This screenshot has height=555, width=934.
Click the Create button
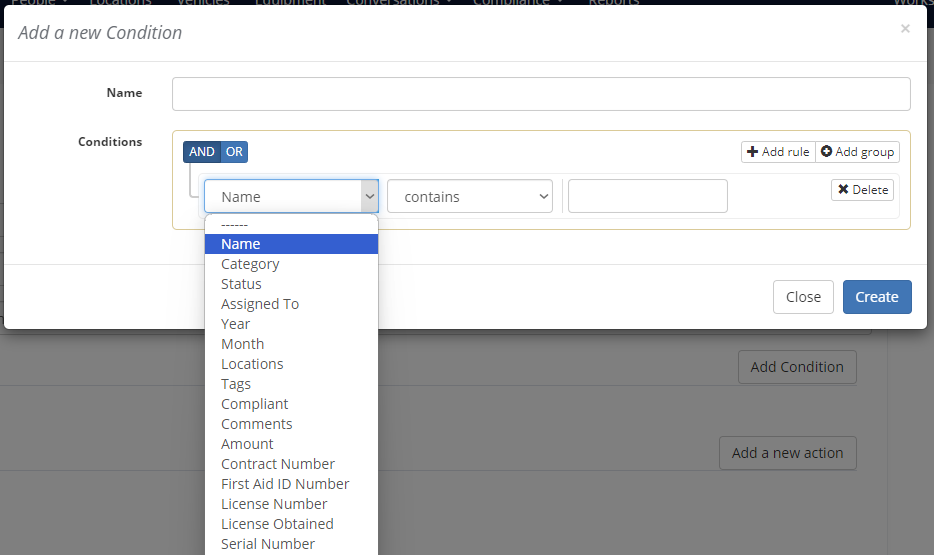pos(877,297)
